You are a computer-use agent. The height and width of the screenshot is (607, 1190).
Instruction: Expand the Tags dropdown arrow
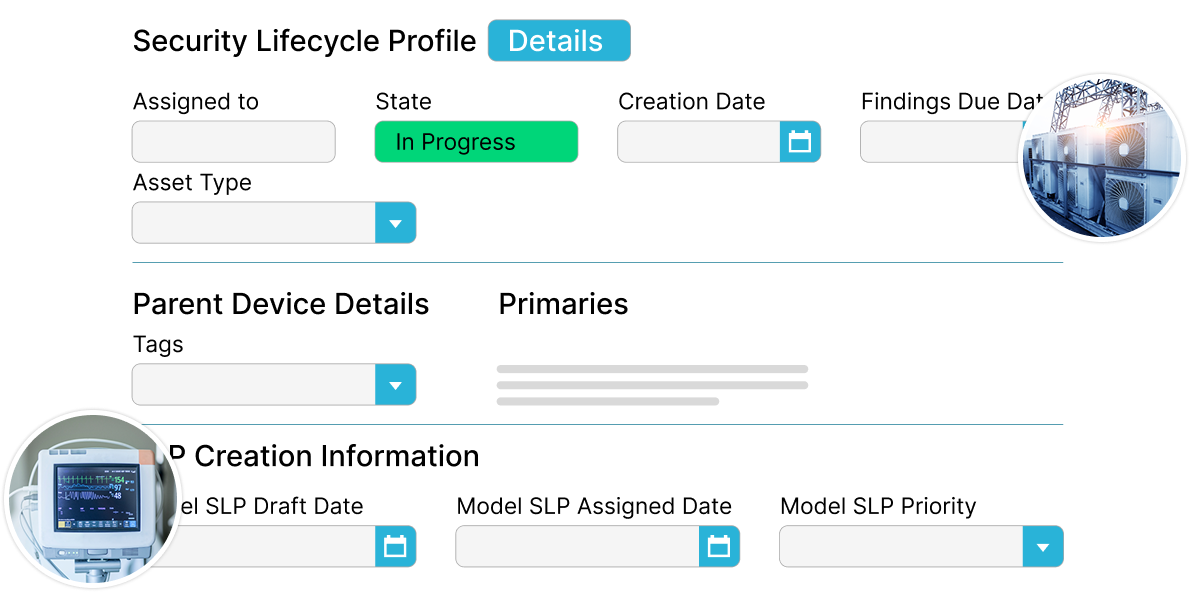coord(395,385)
